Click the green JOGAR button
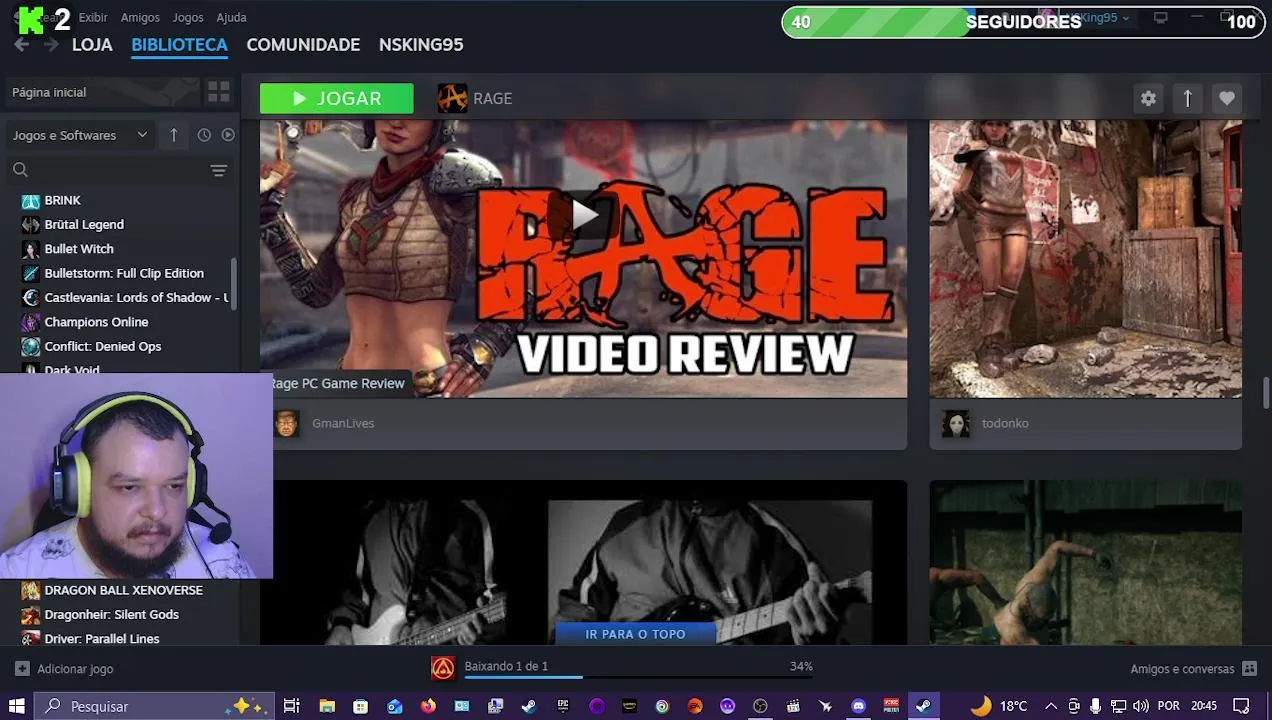 pyautogui.click(x=336, y=98)
